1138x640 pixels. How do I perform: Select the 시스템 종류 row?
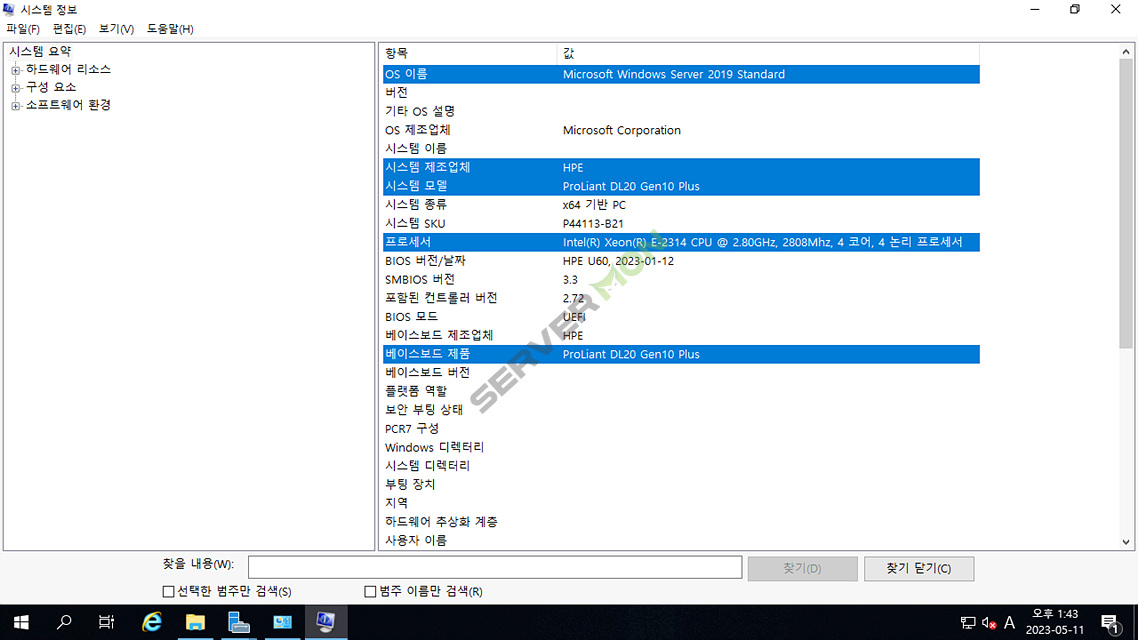click(681, 205)
